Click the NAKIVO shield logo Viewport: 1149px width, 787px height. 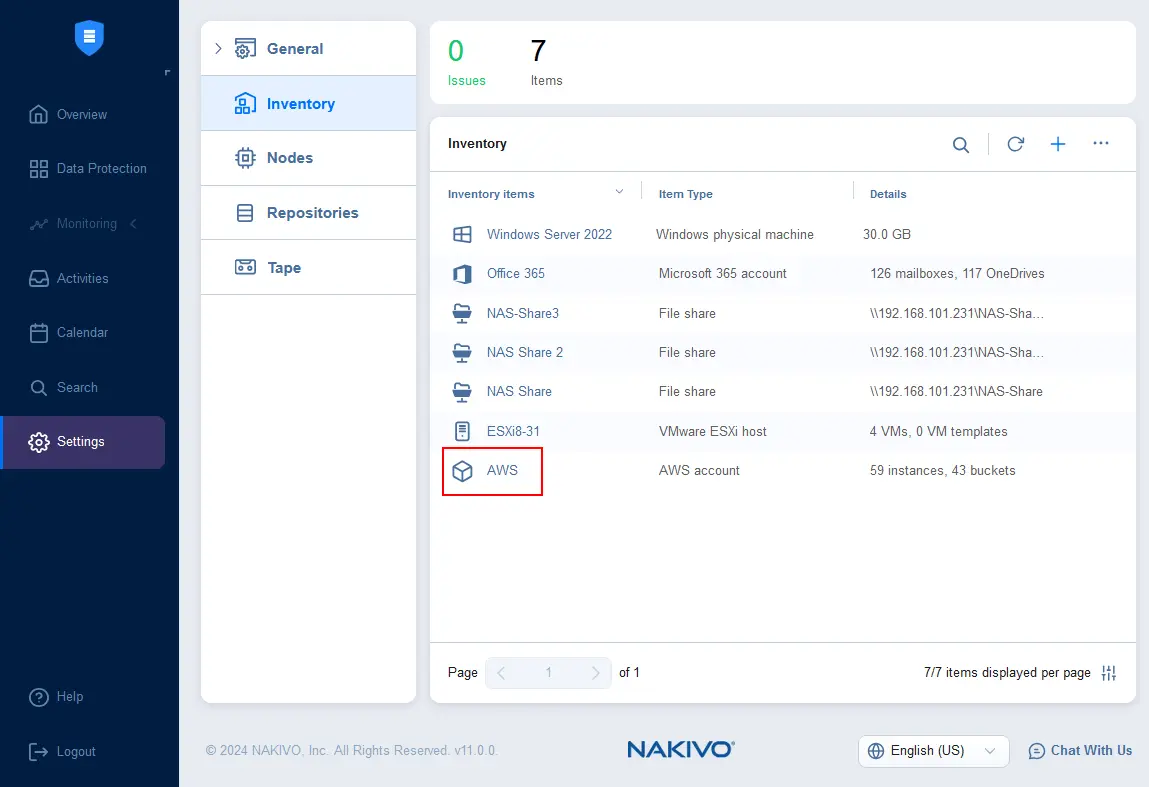[89, 37]
